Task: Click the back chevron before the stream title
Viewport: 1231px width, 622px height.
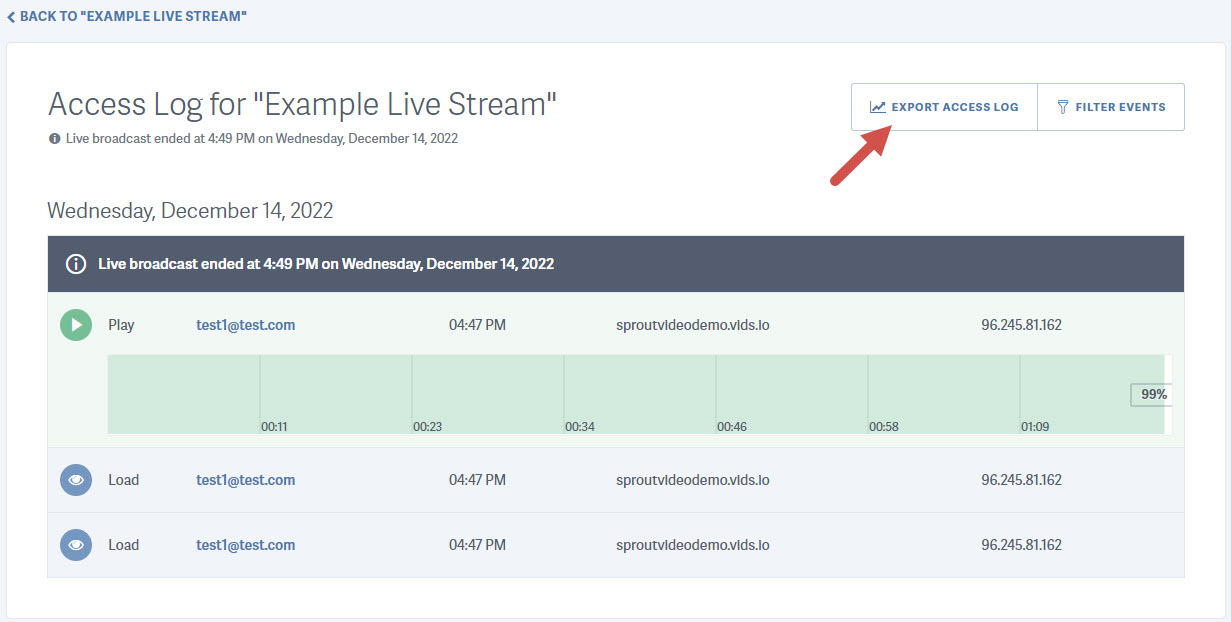Action: 11,16
